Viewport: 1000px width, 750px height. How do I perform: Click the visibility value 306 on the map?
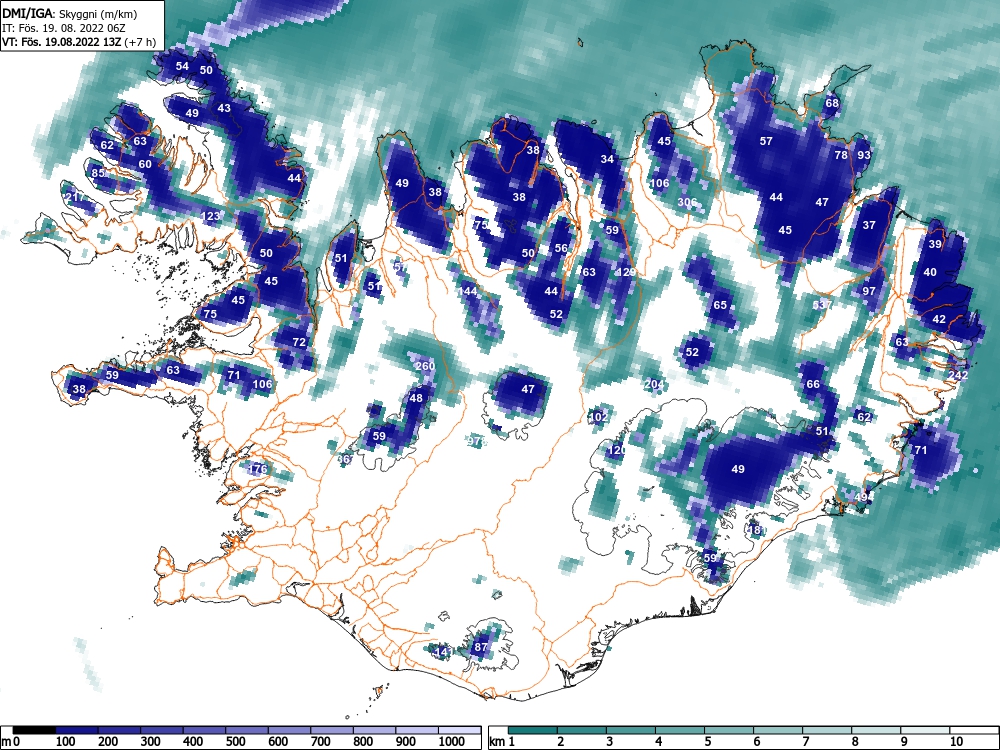pyautogui.click(x=687, y=202)
